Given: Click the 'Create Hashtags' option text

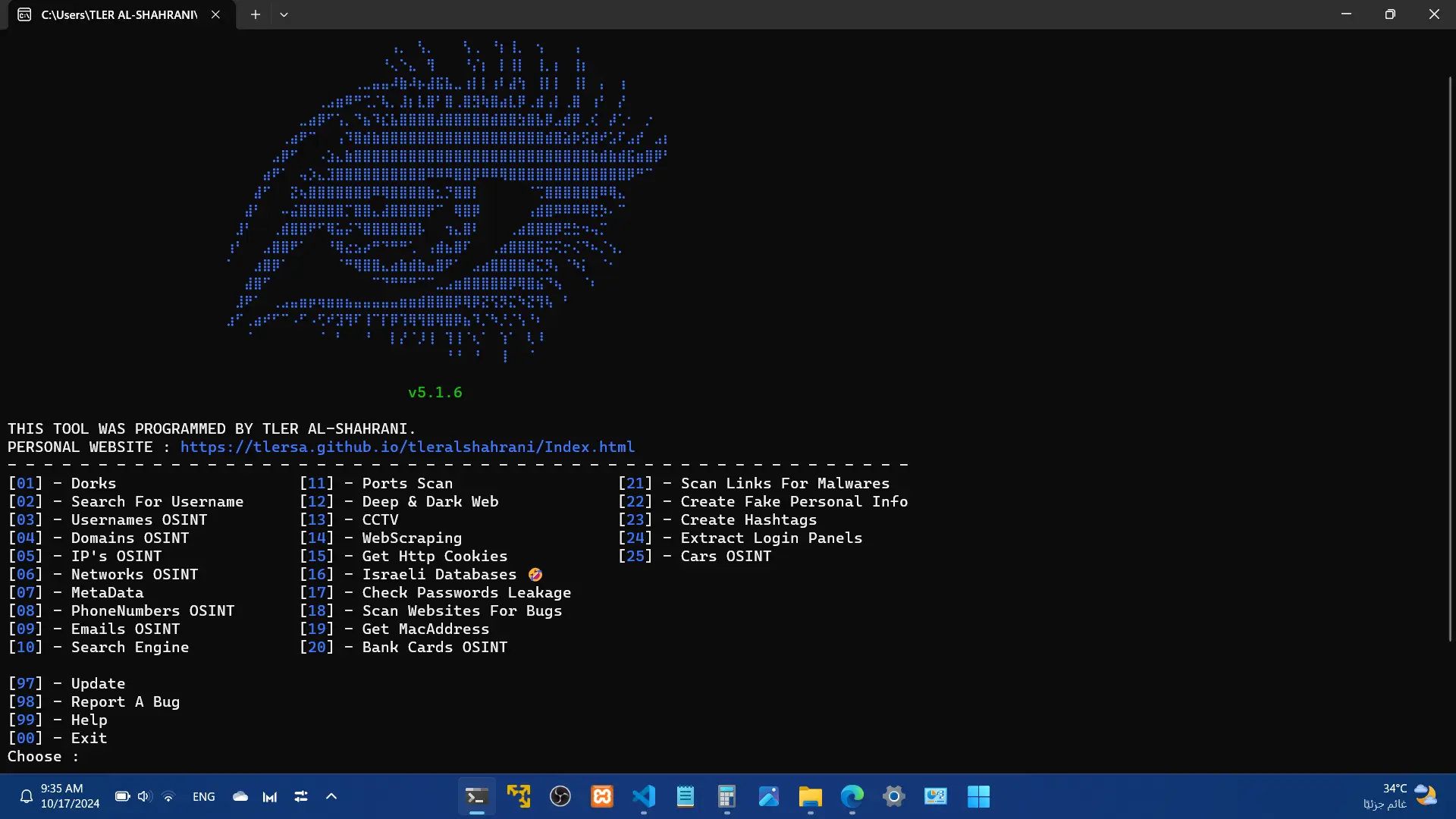Looking at the screenshot, I should pyautogui.click(x=748, y=520).
